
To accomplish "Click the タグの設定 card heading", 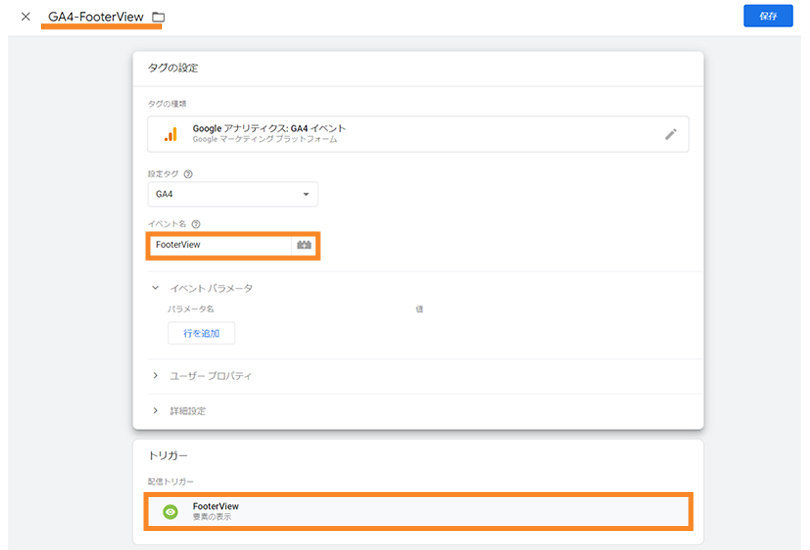I will (x=173, y=68).
